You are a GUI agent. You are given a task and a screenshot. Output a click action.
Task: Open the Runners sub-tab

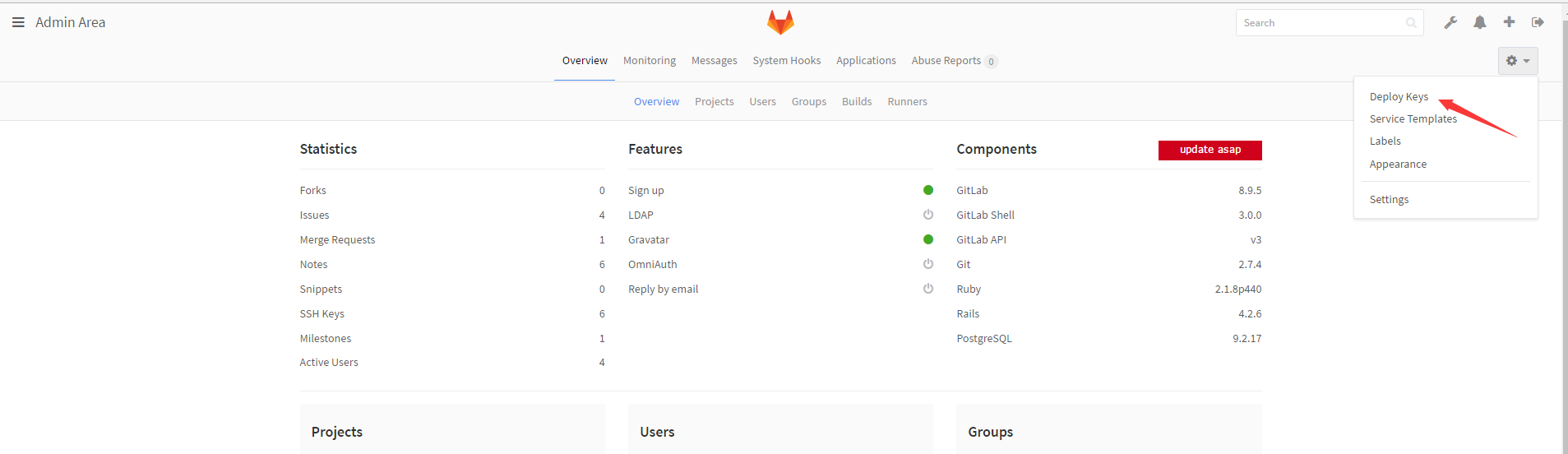pyautogui.click(x=907, y=102)
